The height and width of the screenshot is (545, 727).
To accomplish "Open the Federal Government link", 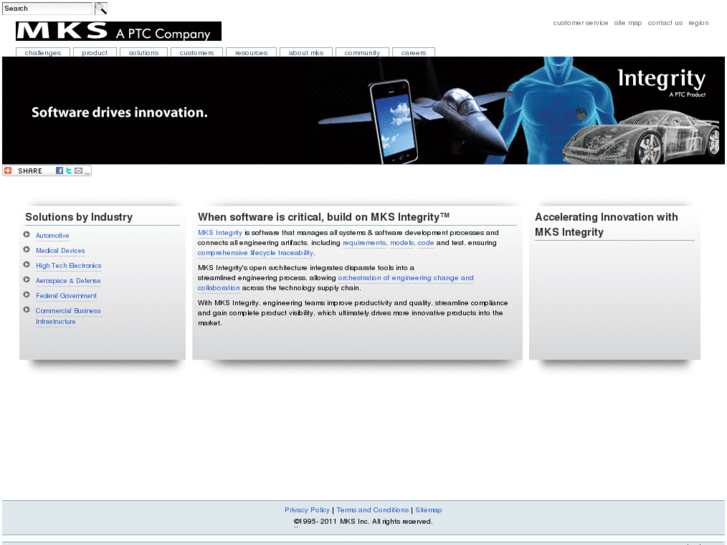I will [x=66, y=296].
